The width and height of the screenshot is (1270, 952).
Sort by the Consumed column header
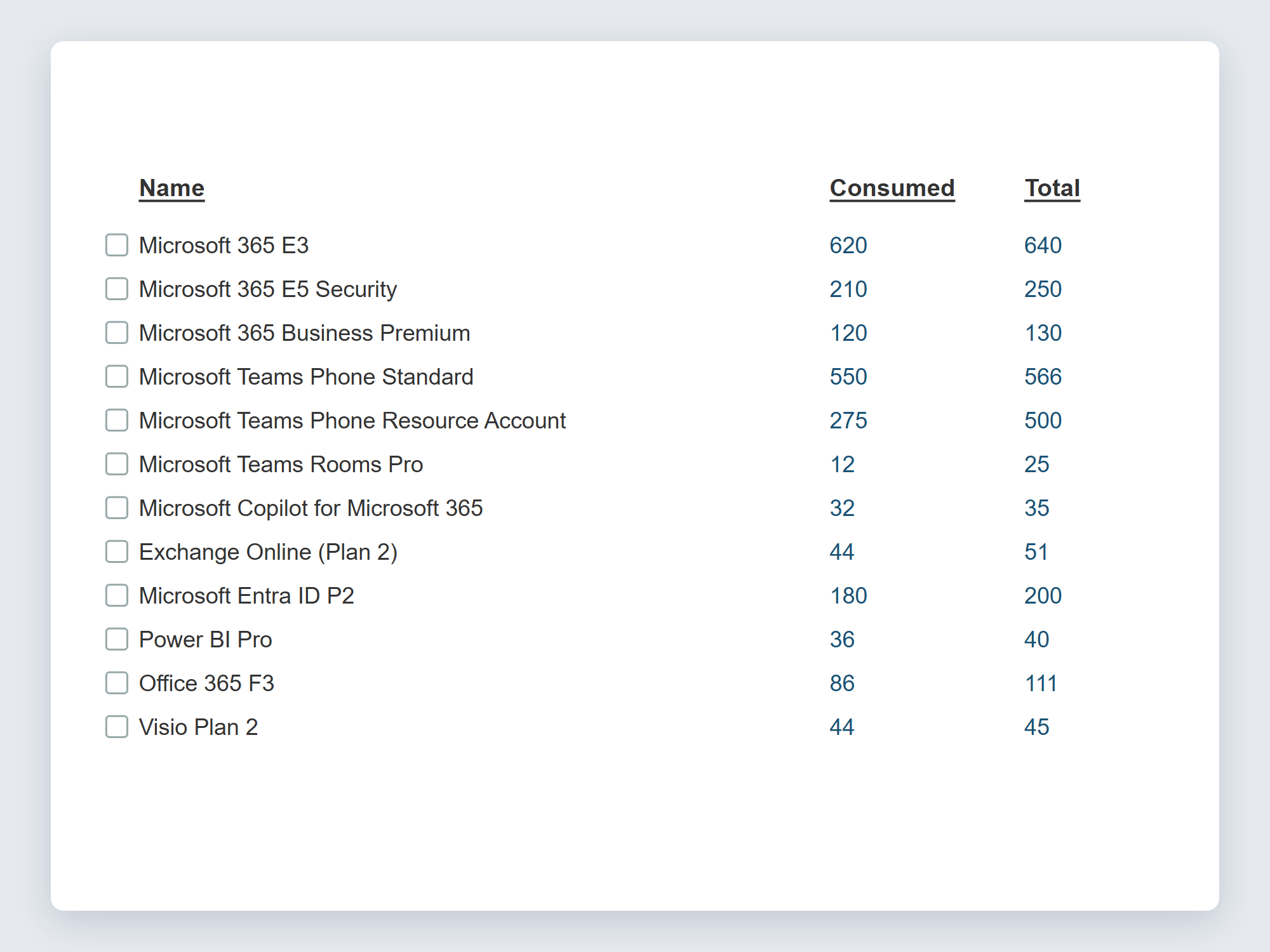click(x=892, y=188)
